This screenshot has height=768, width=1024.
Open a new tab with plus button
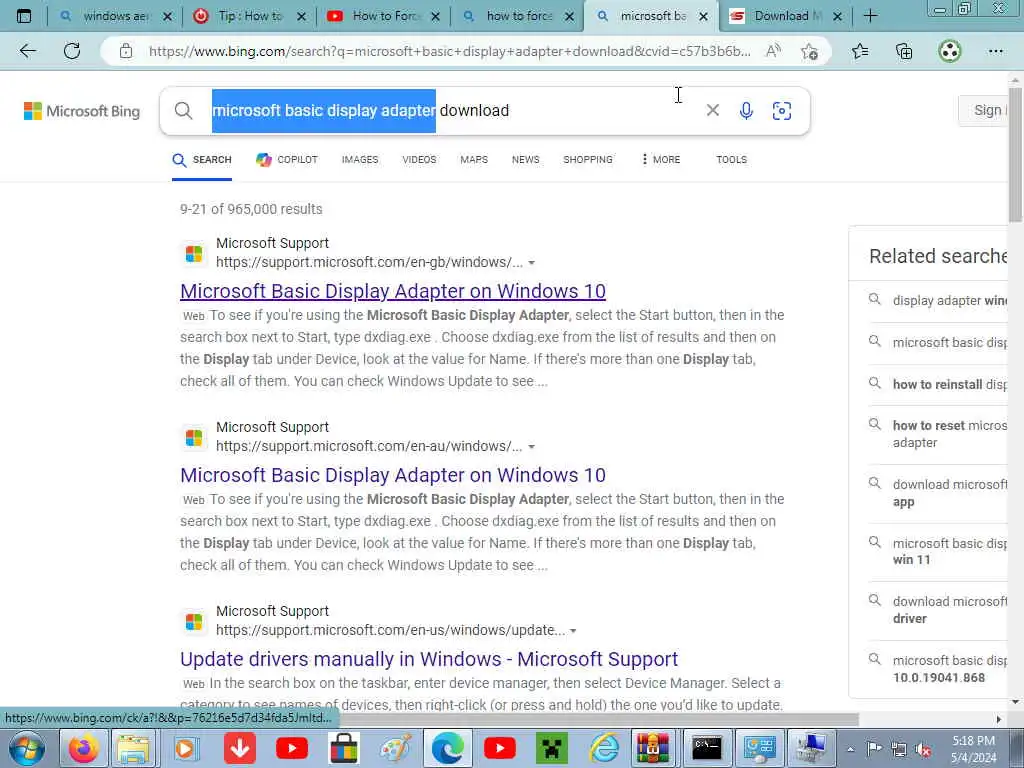pyautogui.click(x=871, y=16)
